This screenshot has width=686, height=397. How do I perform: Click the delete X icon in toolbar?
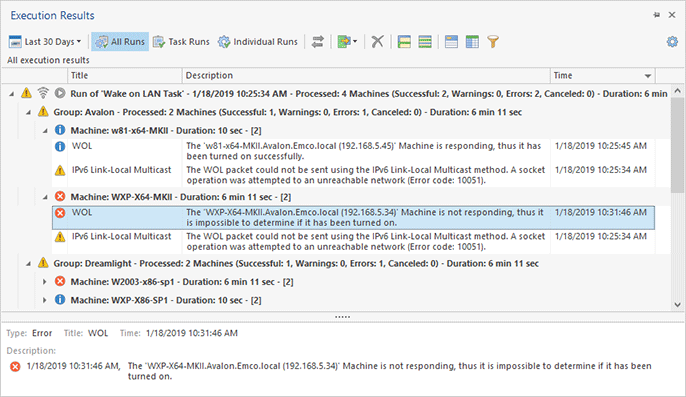377,42
